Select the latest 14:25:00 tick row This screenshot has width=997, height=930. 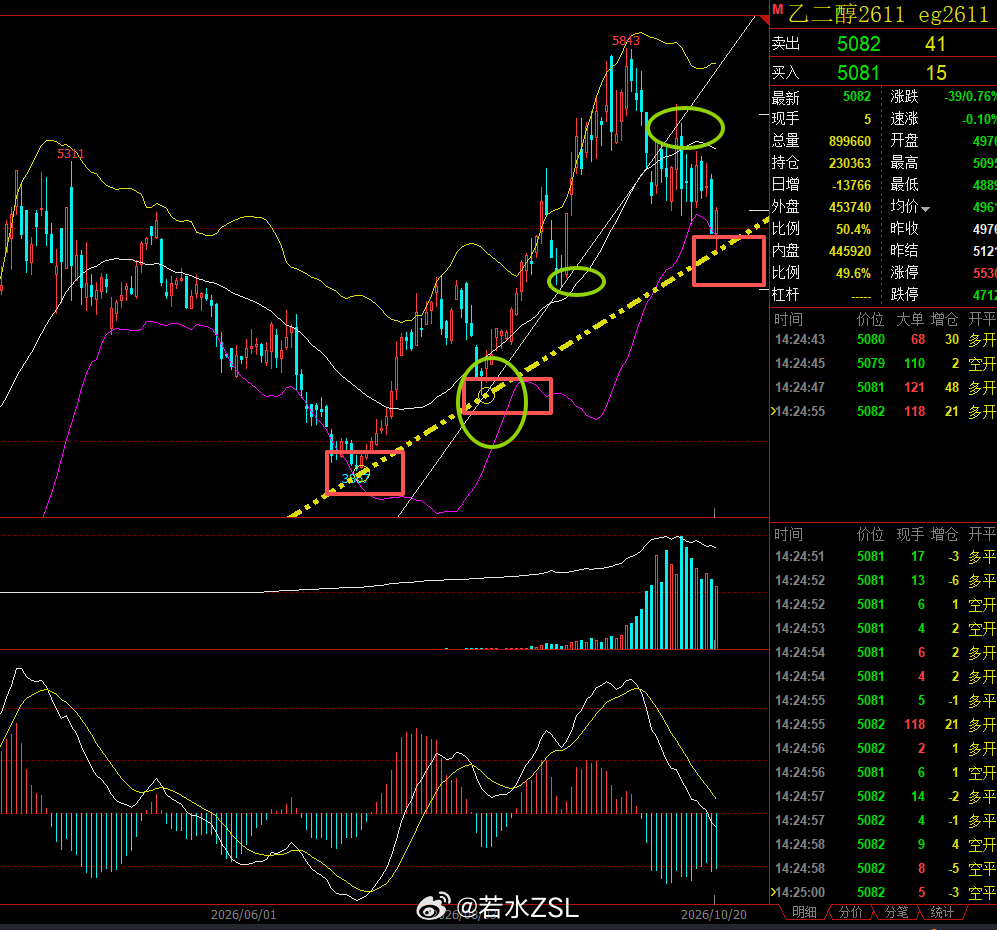884,892
